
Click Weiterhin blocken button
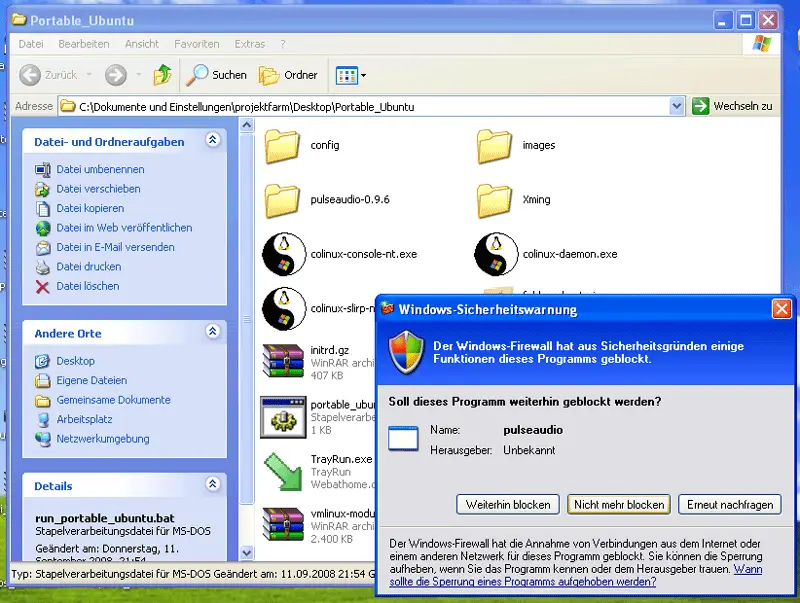(x=508, y=505)
